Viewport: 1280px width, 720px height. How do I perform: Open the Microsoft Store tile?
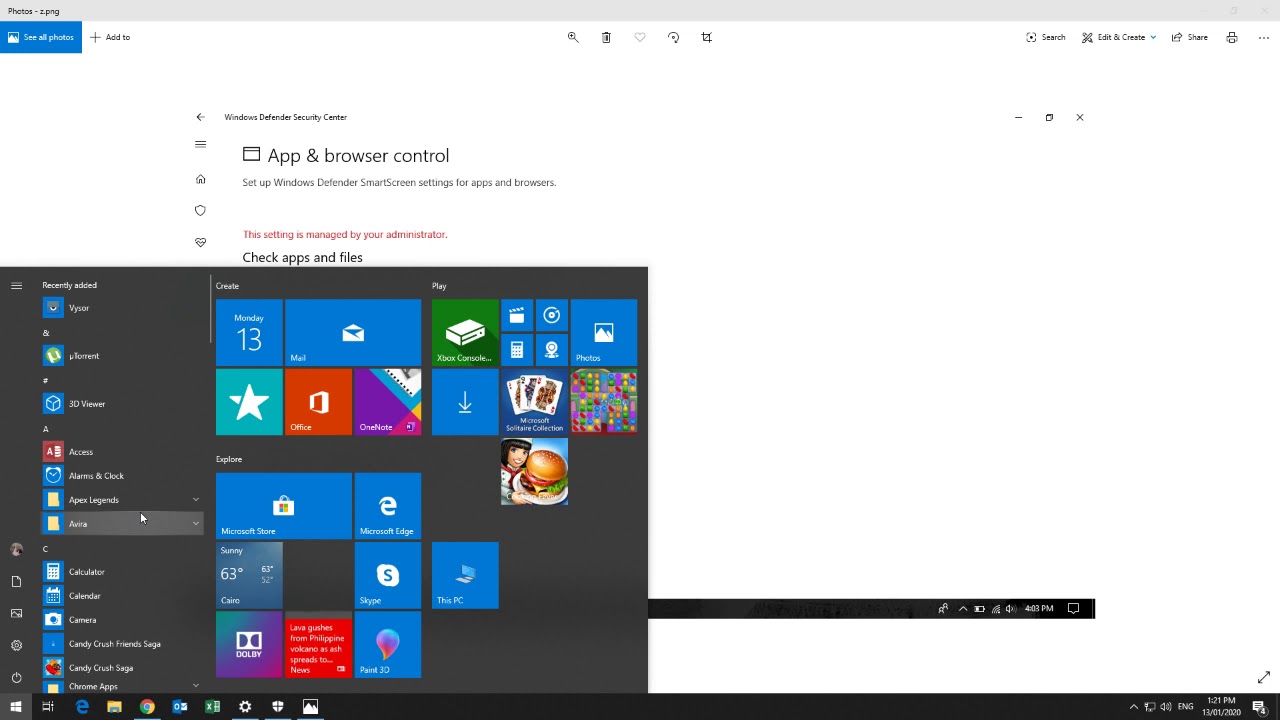(284, 506)
